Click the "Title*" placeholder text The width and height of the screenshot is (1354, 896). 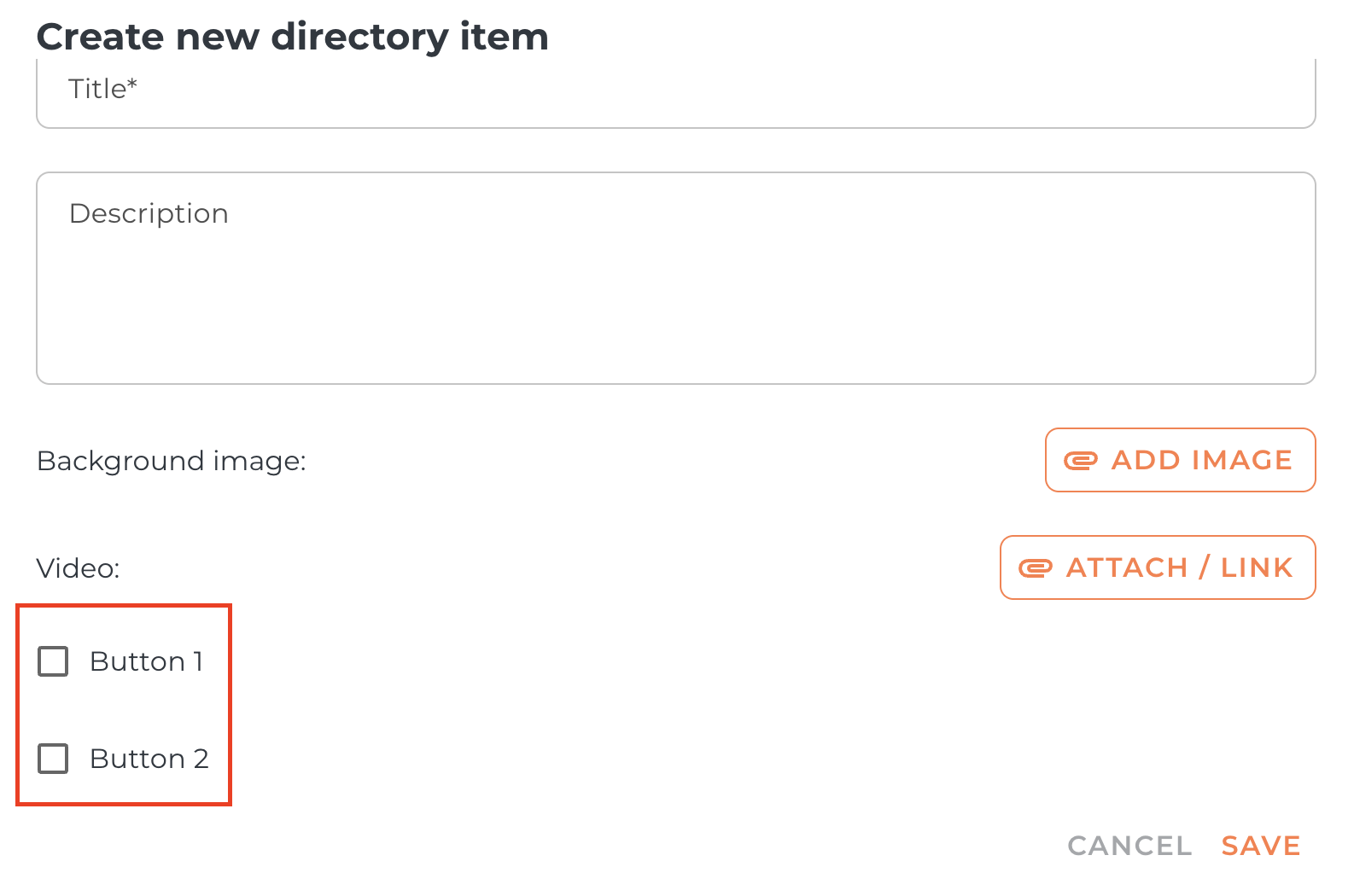102,89
